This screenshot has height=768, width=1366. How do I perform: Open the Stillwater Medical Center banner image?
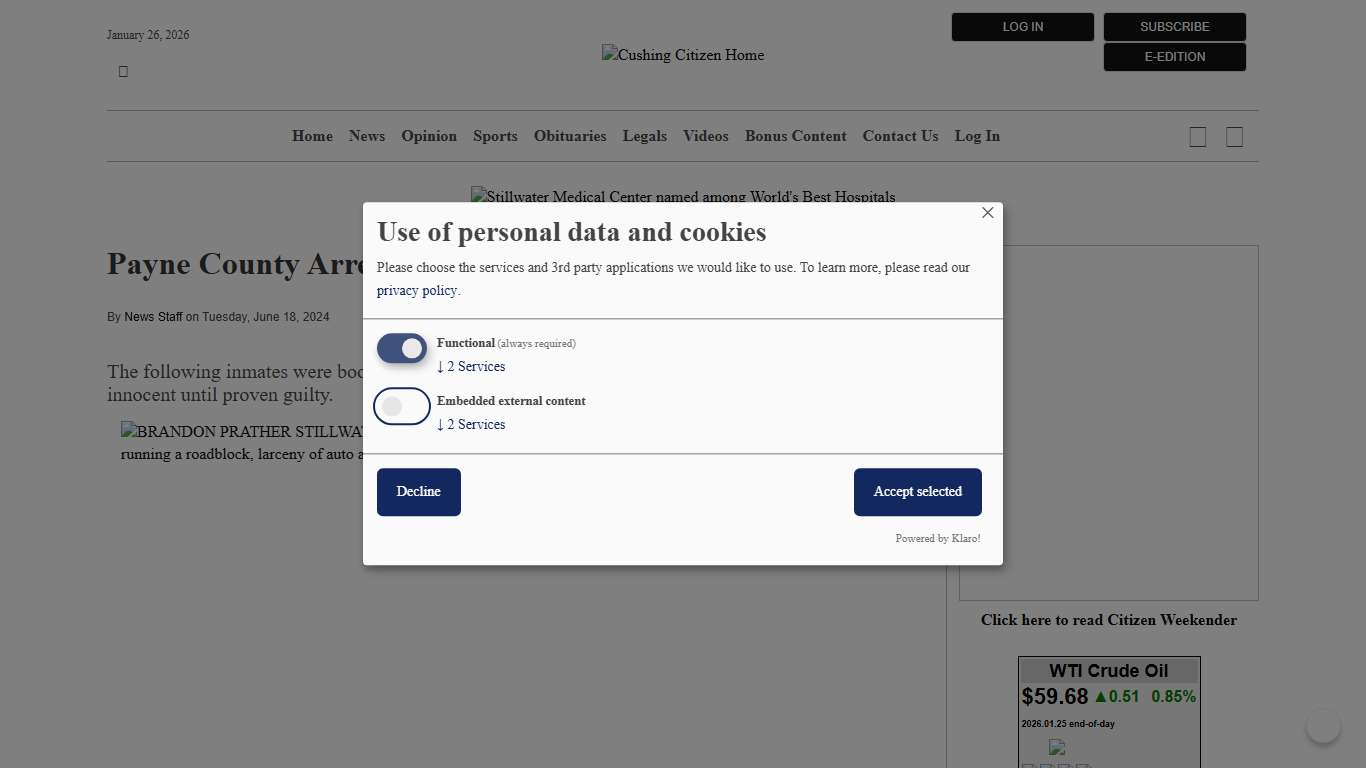click(683, 197)
